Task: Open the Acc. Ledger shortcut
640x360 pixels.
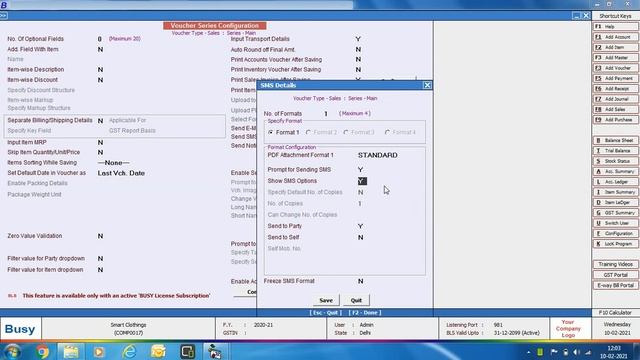Action: [616, 182]
